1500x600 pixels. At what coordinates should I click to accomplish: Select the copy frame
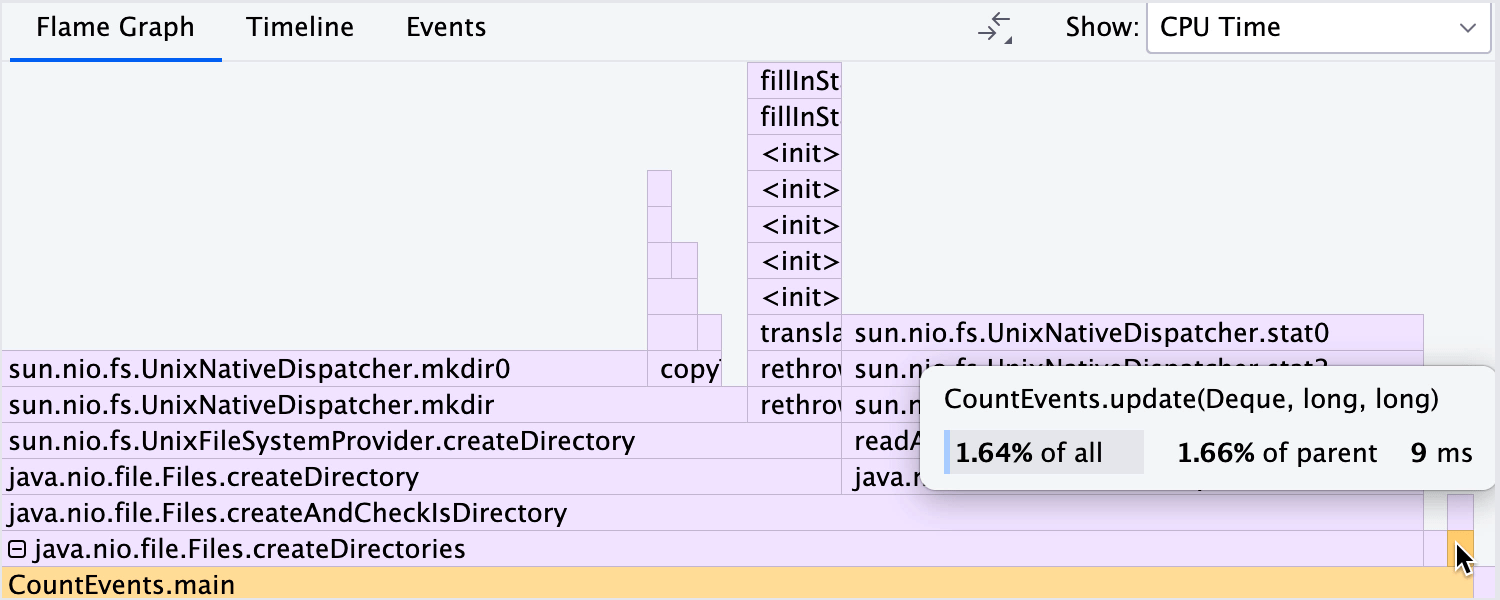[685, 369]
